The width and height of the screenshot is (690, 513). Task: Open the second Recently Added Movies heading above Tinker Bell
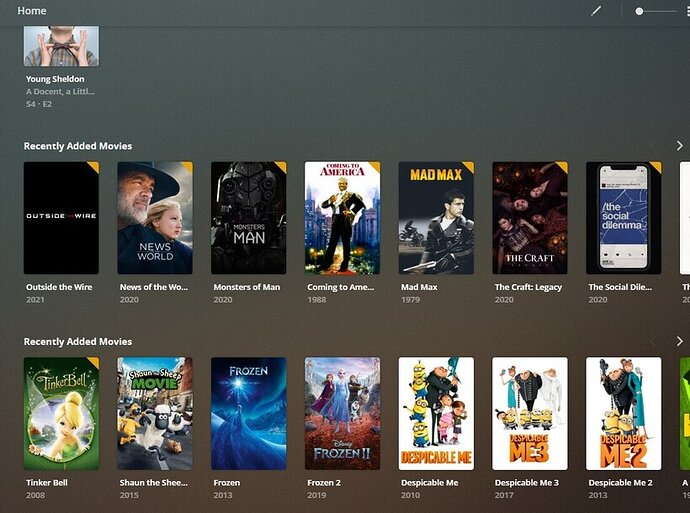78,341
